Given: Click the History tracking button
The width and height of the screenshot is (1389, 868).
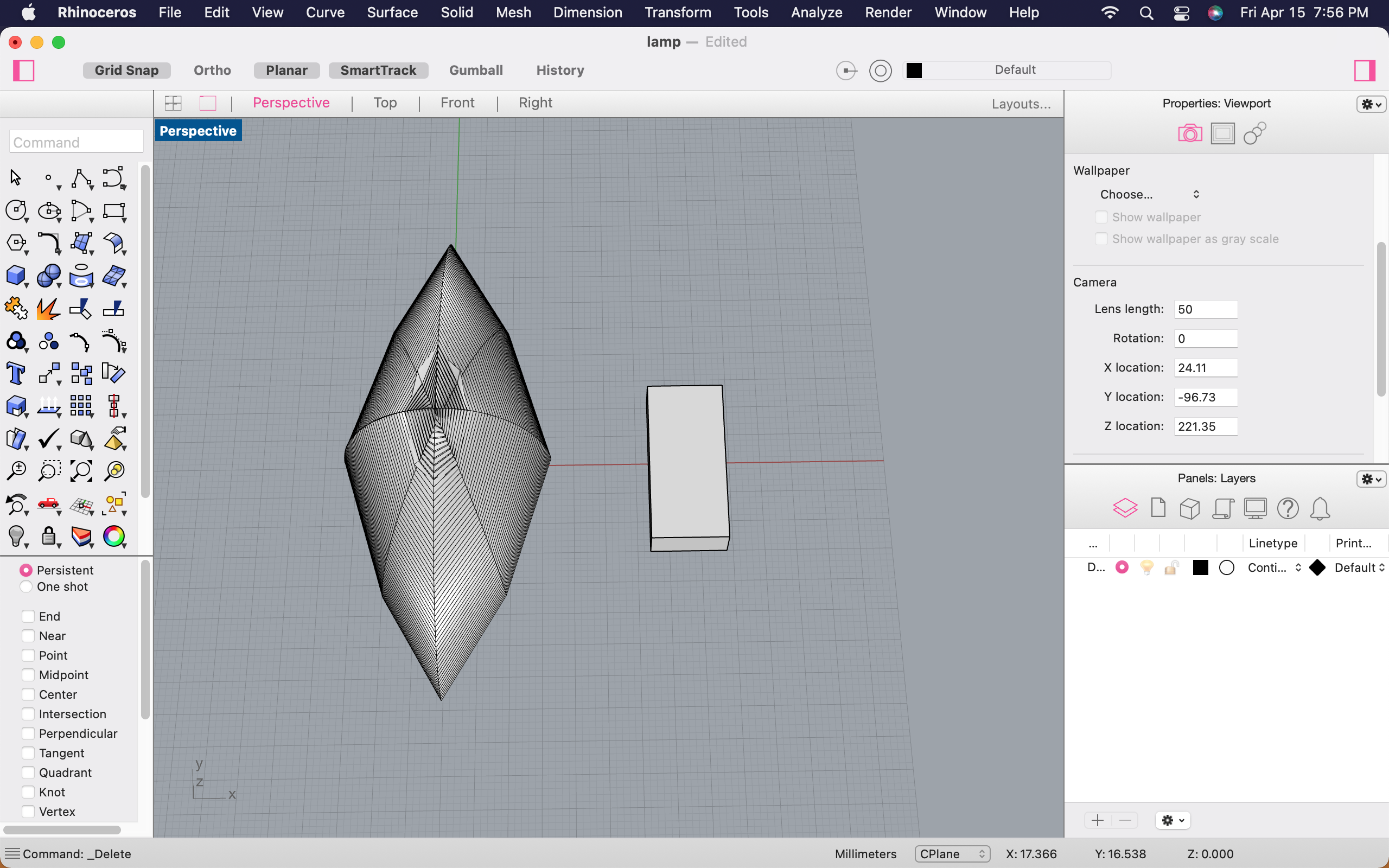Looking at the screenshot, I should coord(558,70).
